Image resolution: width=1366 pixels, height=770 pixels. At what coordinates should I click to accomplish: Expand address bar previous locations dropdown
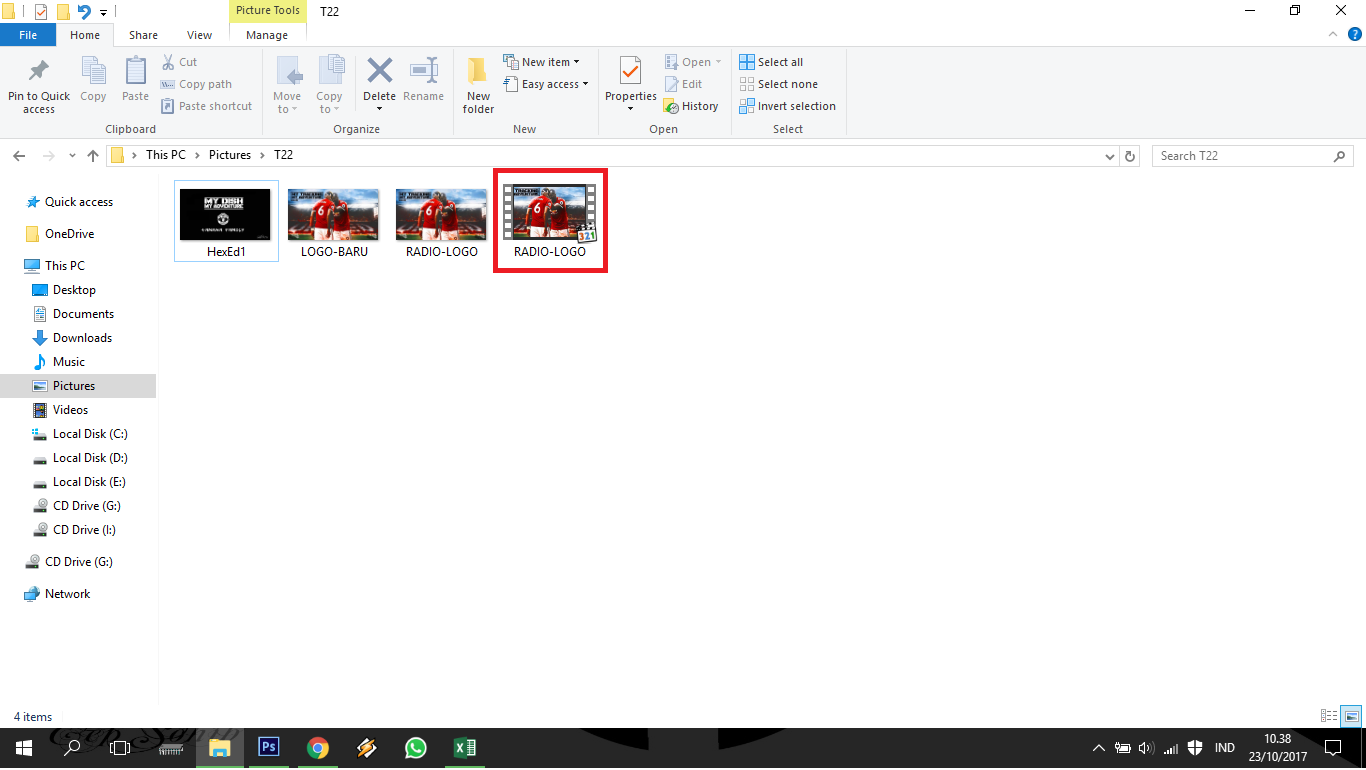(x=1110, y=156)
